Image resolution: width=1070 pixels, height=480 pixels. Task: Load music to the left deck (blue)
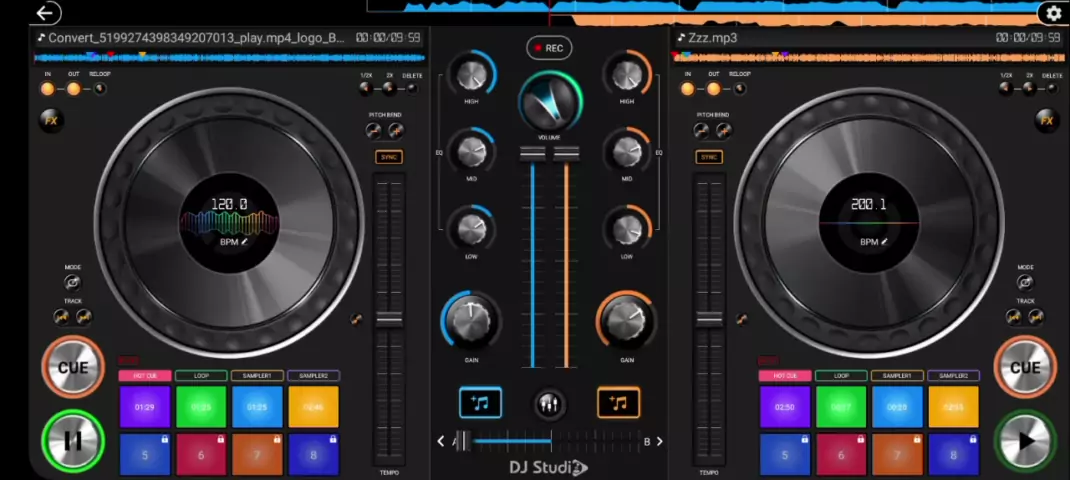pos(480,403)
